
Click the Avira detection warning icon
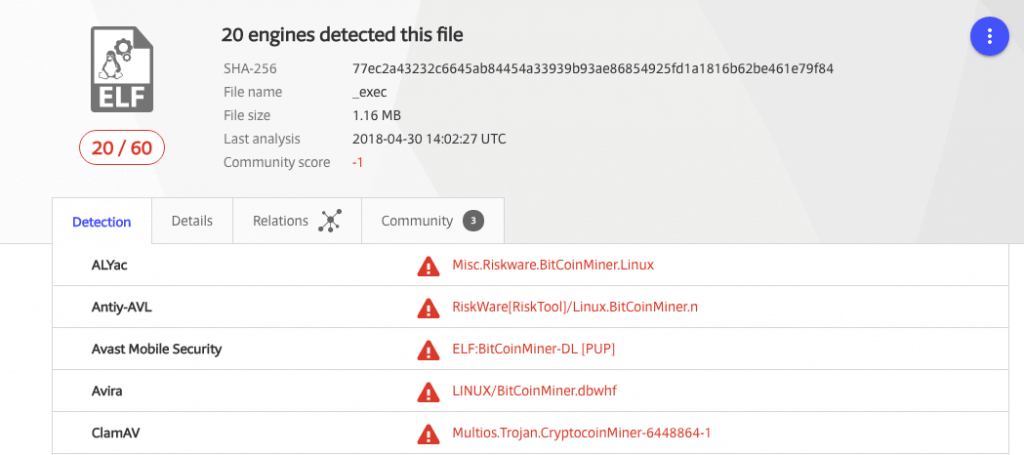(428, 391)
